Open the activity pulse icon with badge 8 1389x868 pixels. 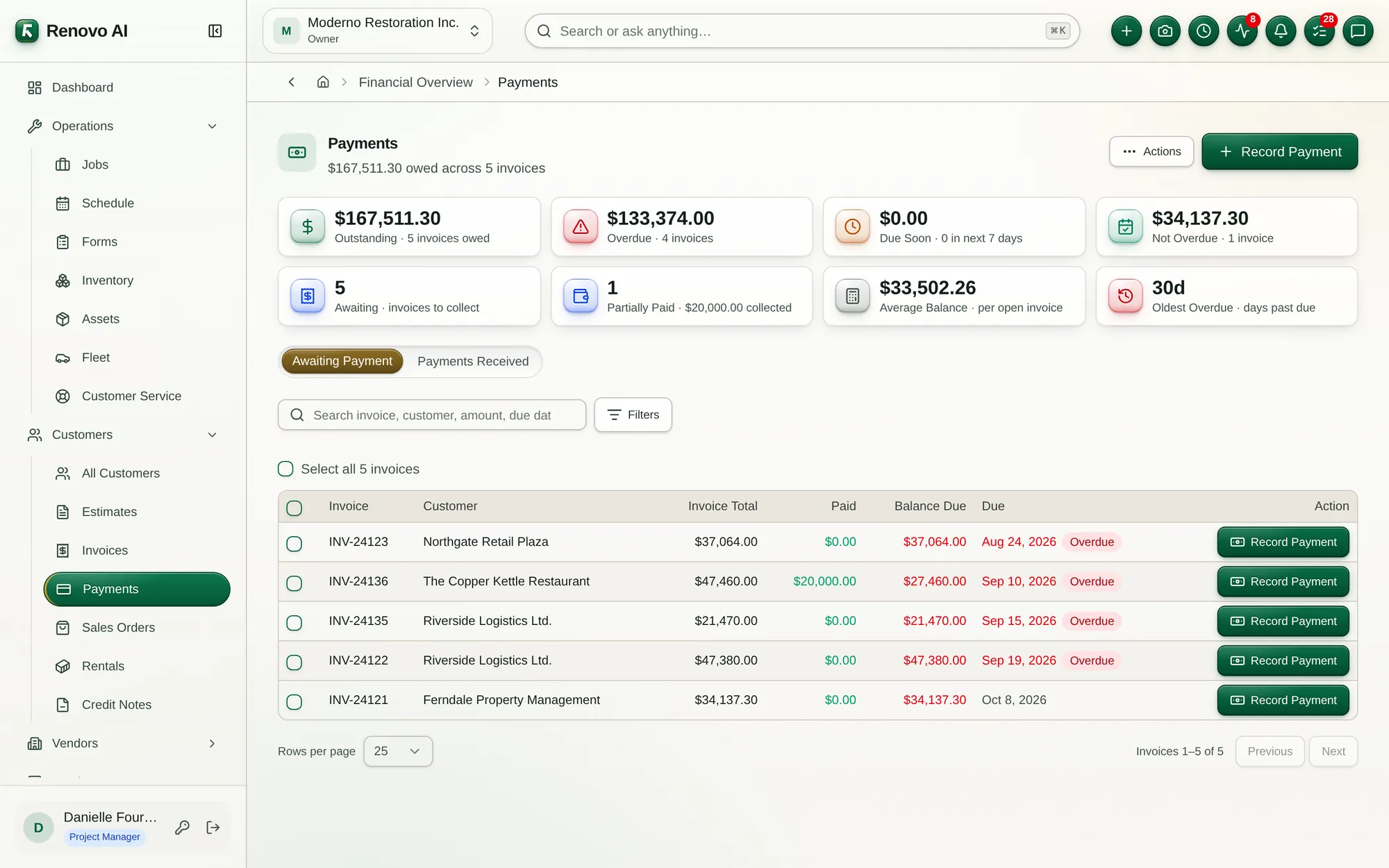(x=1242, y=31)
